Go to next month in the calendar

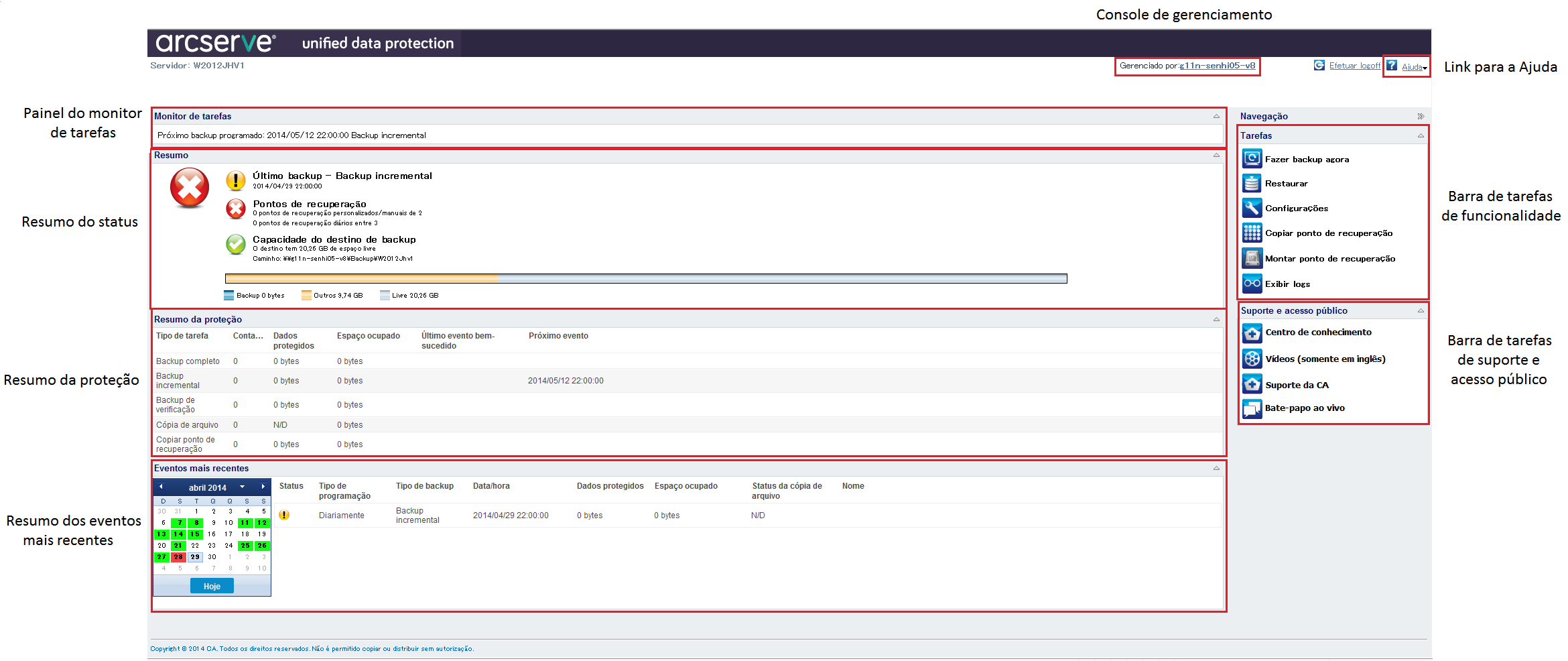click(263, 487)
